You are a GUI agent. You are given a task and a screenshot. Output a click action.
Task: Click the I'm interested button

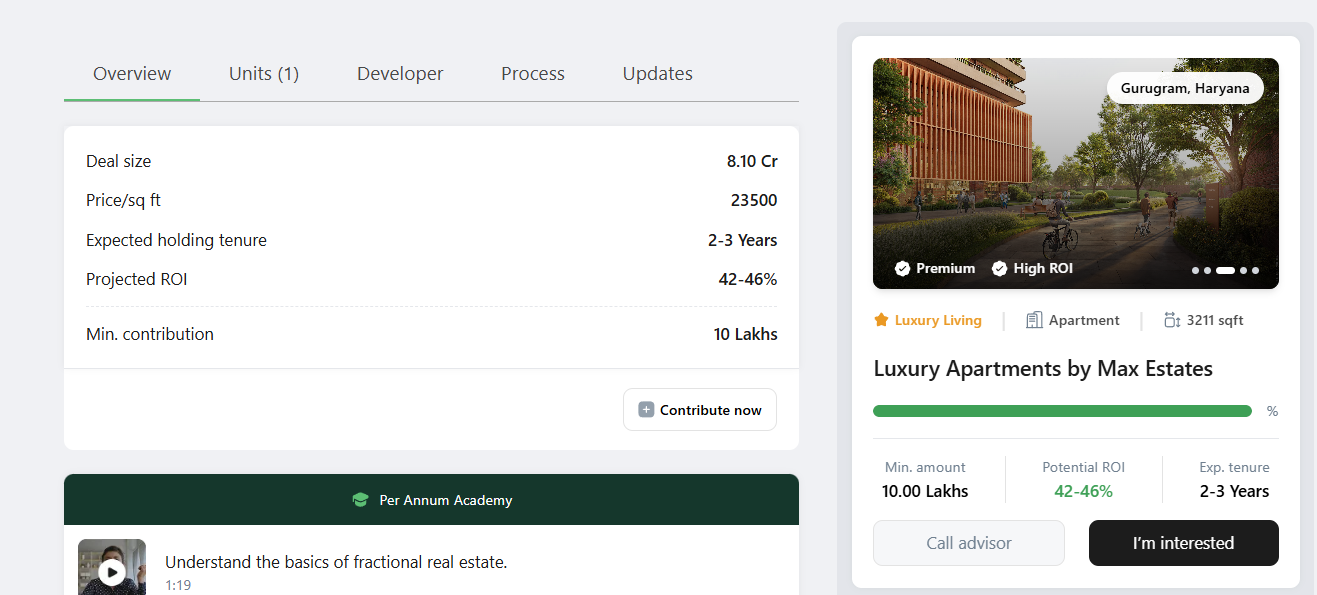pos(1183,543)
